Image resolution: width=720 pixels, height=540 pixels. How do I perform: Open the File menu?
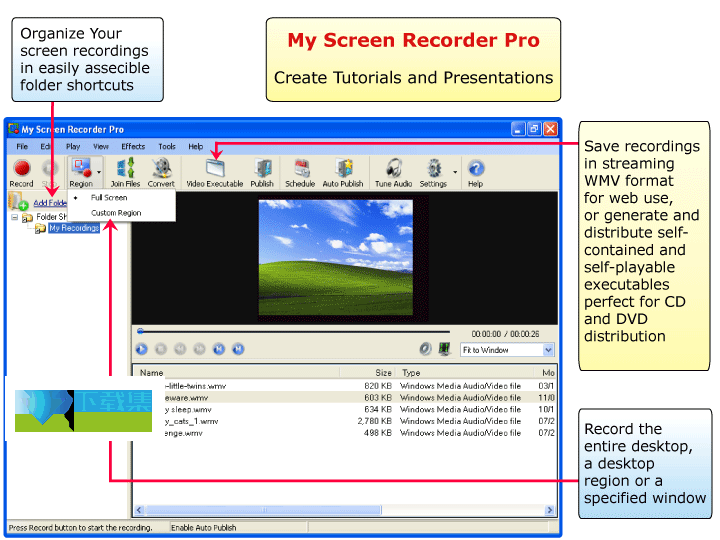[x=22, y=146]
